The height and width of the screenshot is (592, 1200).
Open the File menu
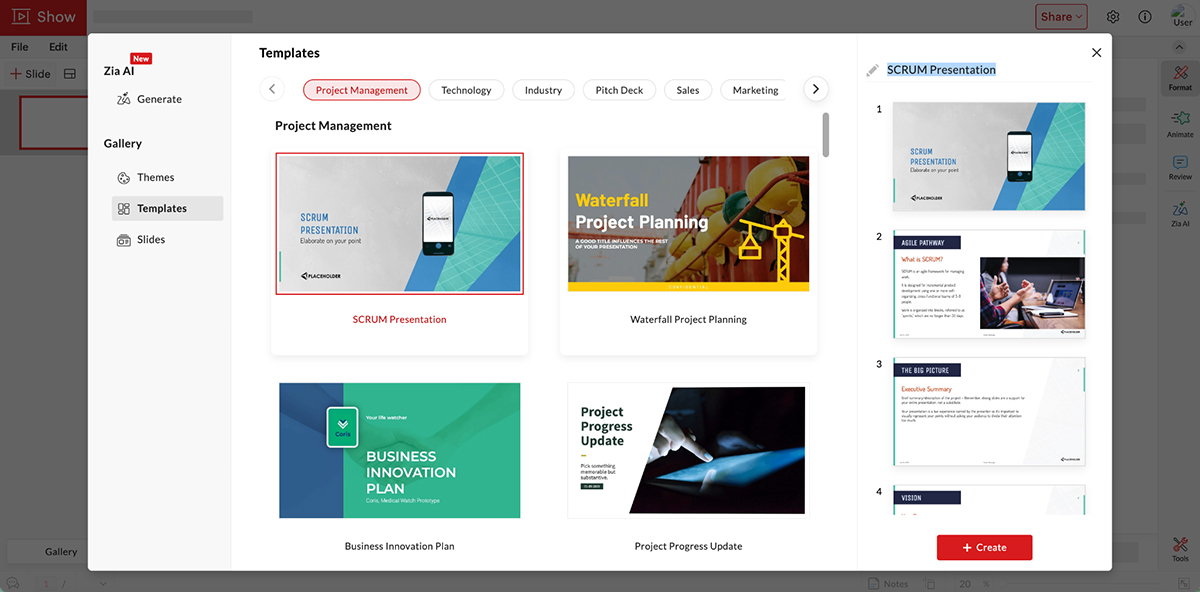(x=19, y=46)
